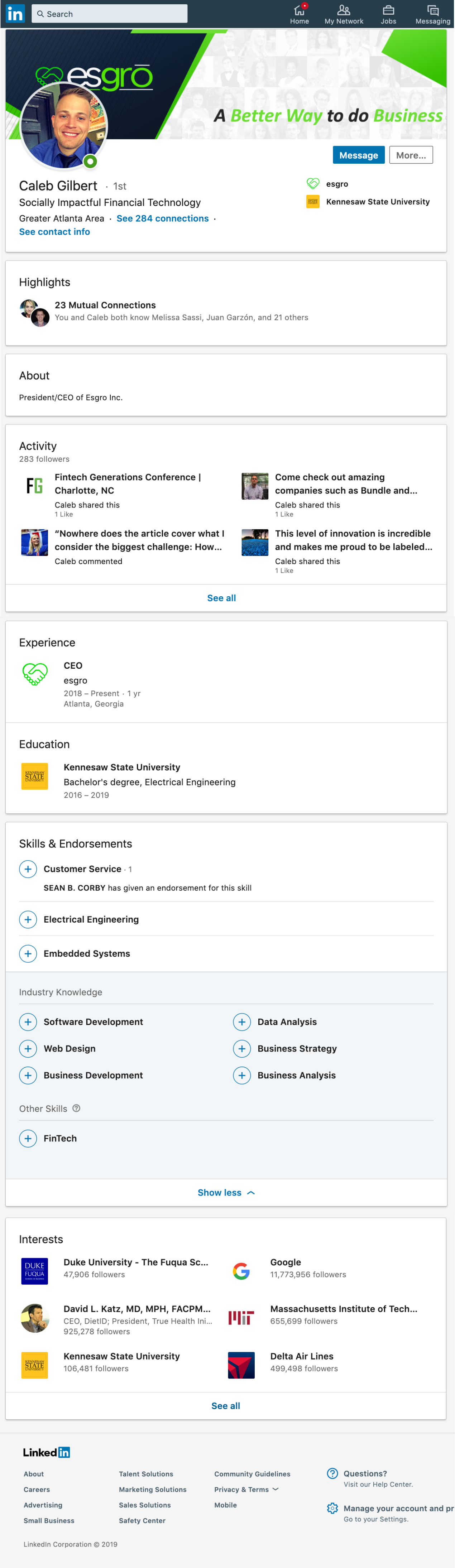Endorse the FinTech skill plus button

coord(28,1137)
